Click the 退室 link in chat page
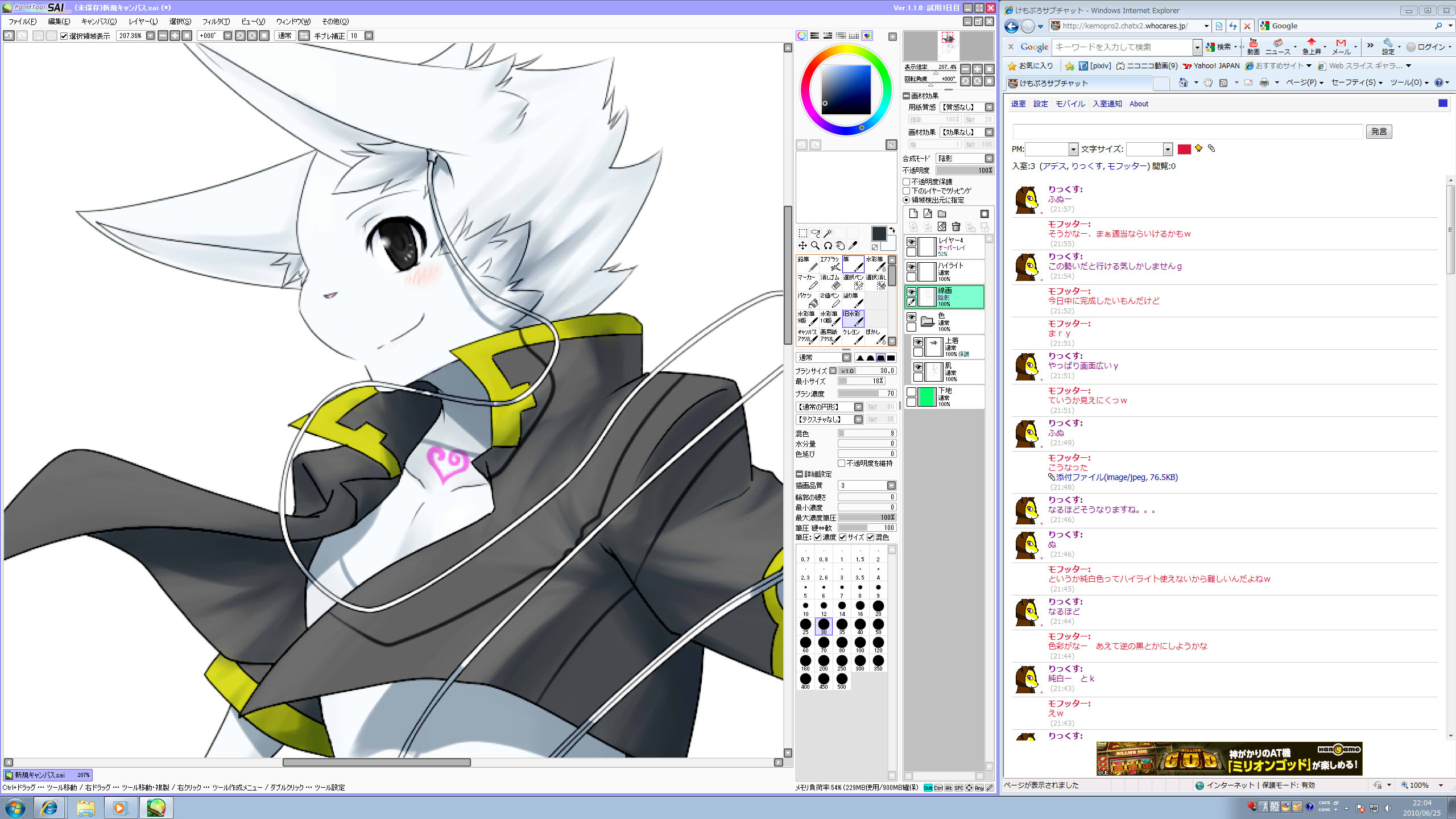 coord(1019,104)
